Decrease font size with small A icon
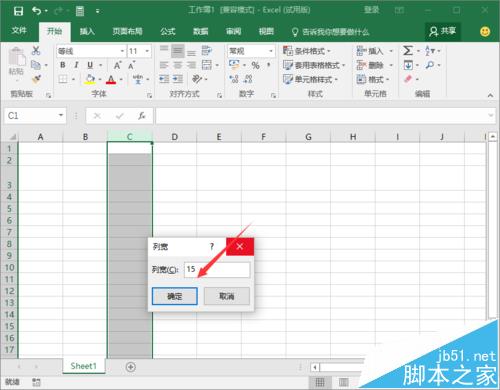Screen dimensions: 500x390 coord(132,65)
